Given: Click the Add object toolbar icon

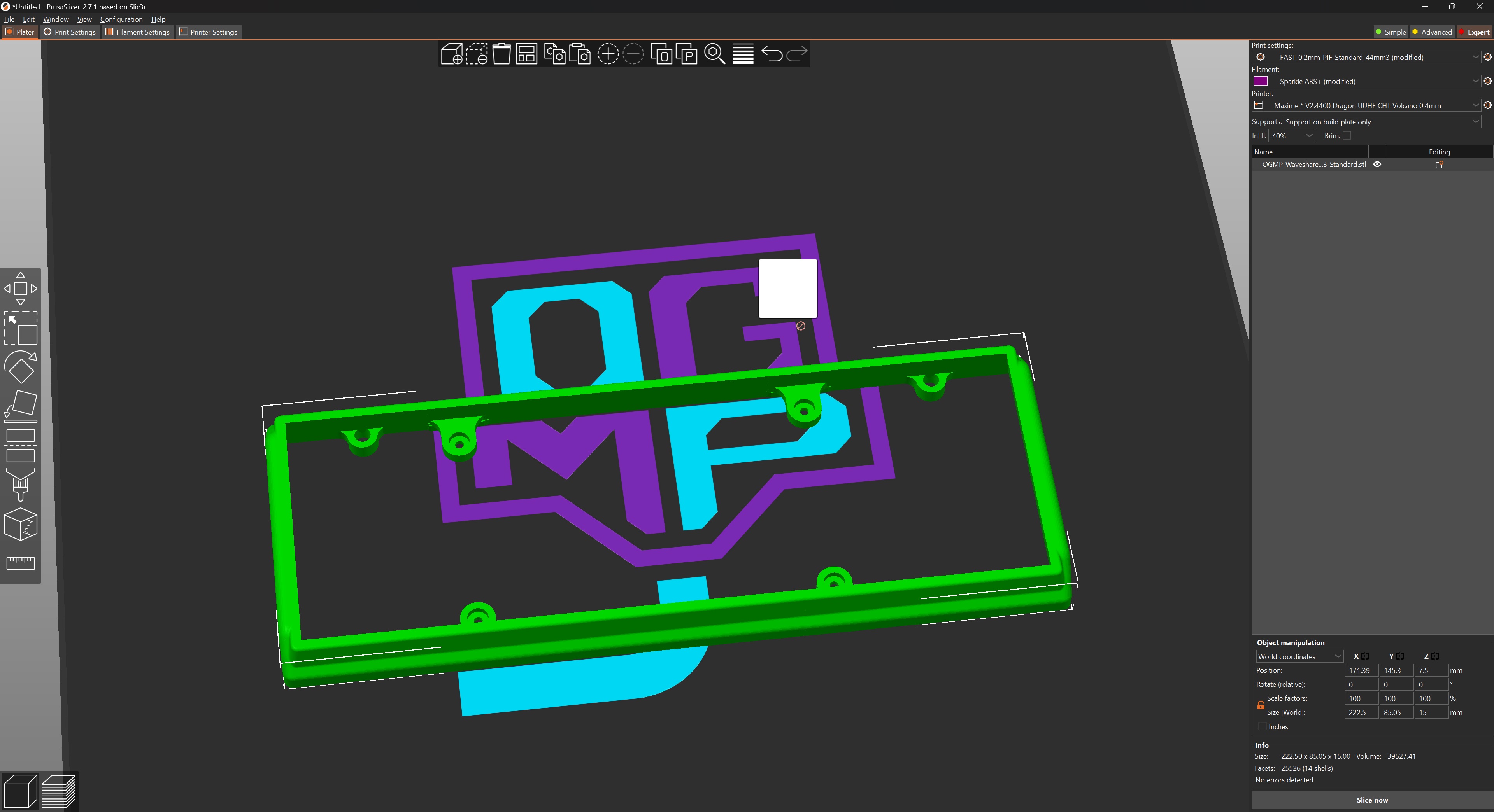Looking at the screenshot, I should coord(451,54).
